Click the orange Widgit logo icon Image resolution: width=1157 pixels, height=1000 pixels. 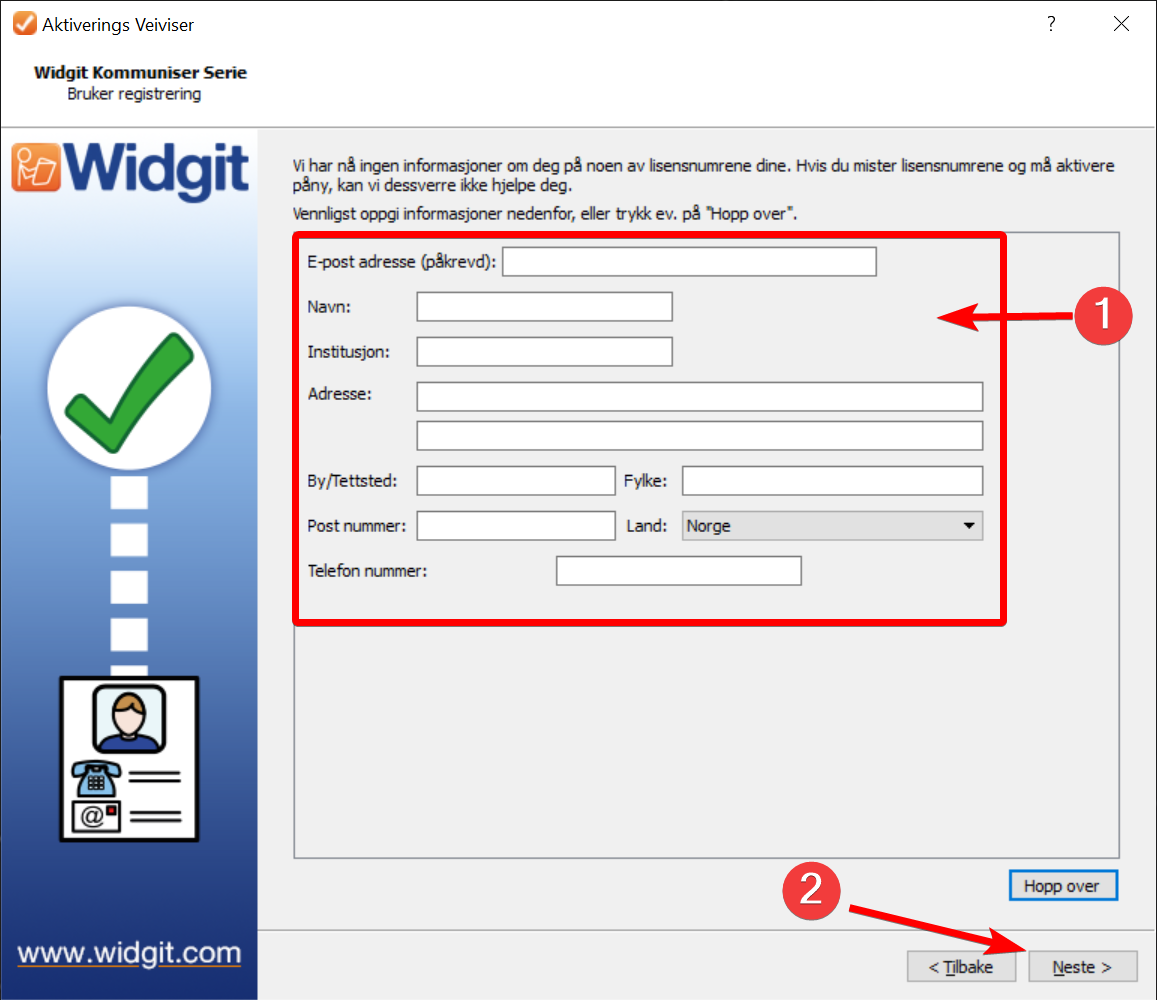(x=36, y=168)
